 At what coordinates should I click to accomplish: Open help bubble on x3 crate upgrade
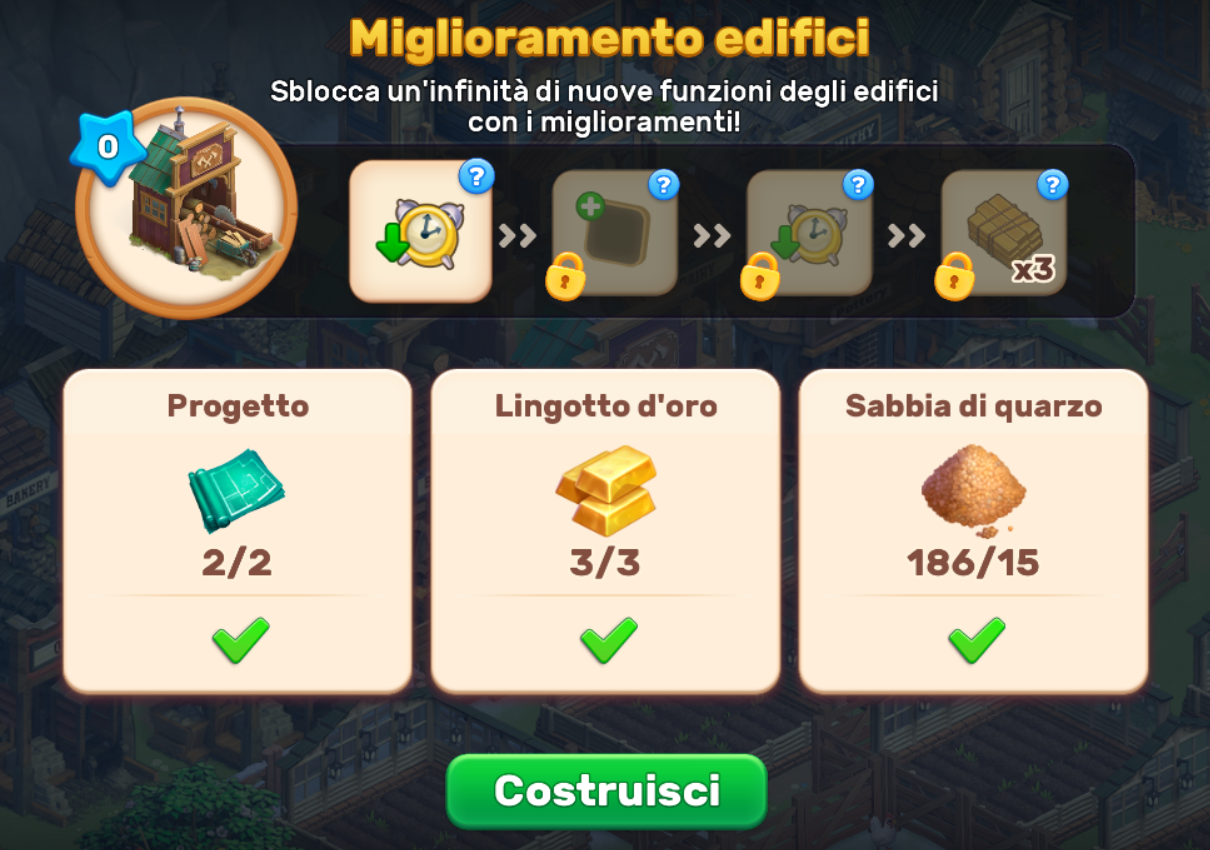1052,184
